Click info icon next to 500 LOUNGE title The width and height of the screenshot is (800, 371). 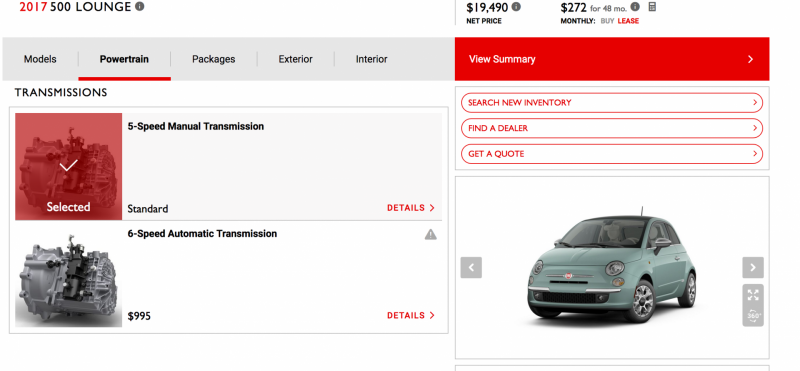[x=139, y=7]
